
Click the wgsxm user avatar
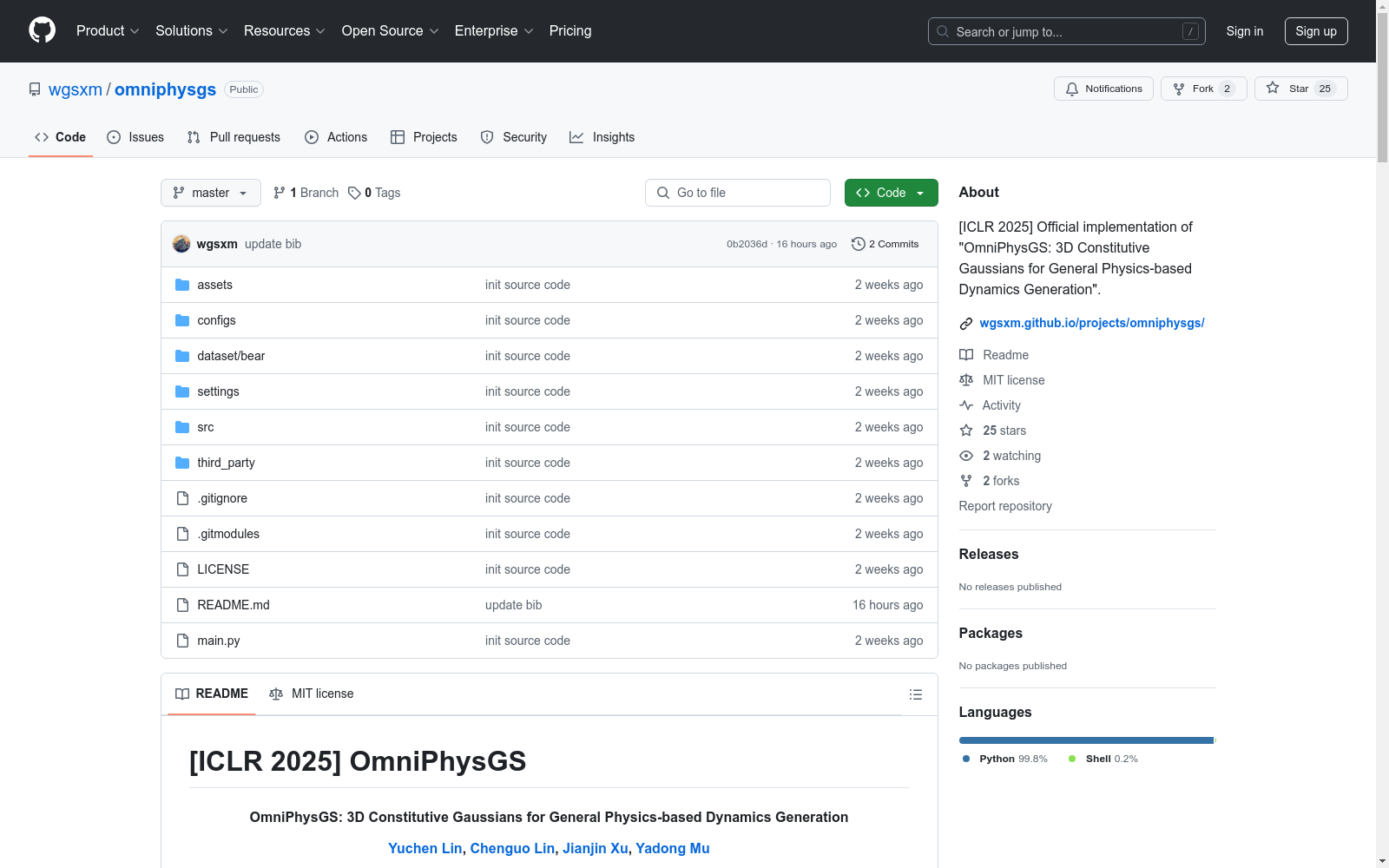coord(181,244)
